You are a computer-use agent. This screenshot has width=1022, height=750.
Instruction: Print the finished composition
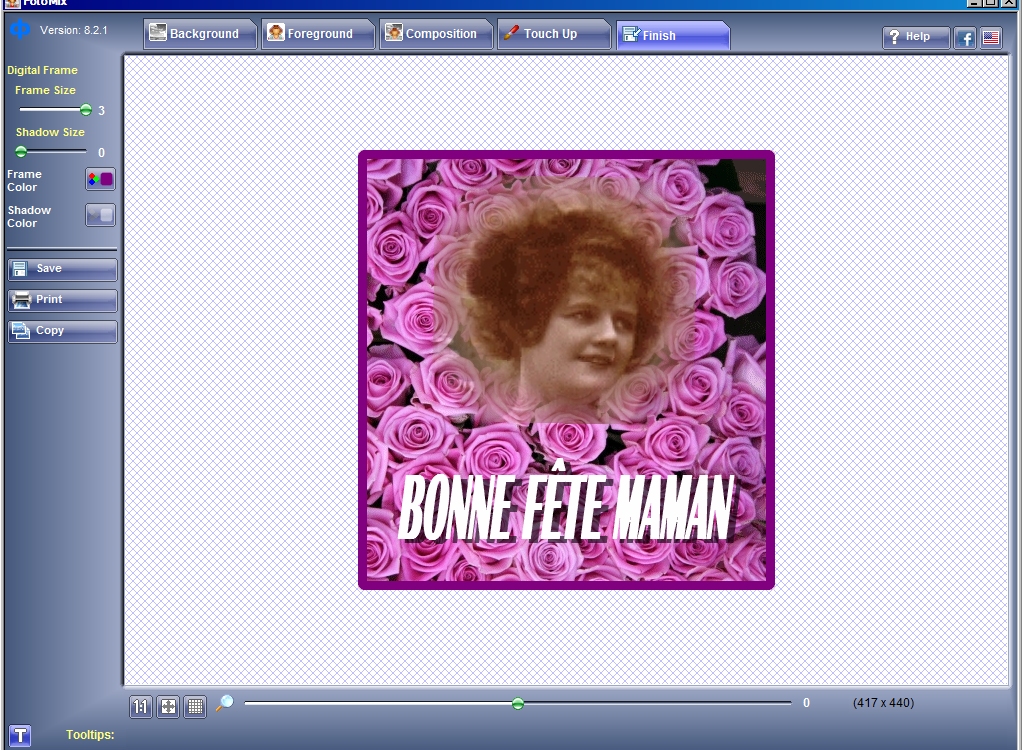coord(63,300)
